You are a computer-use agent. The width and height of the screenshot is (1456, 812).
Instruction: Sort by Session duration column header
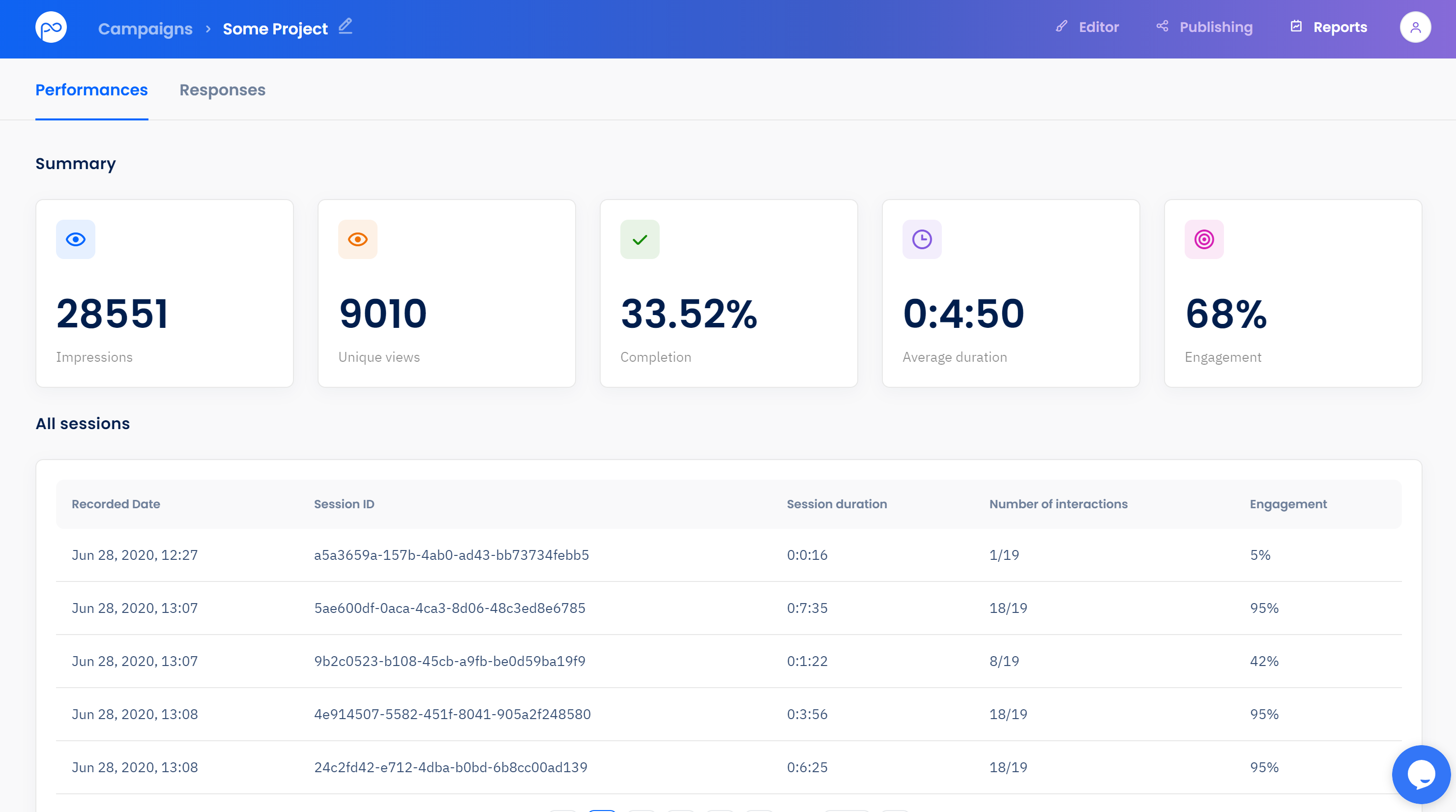[837, 504]
